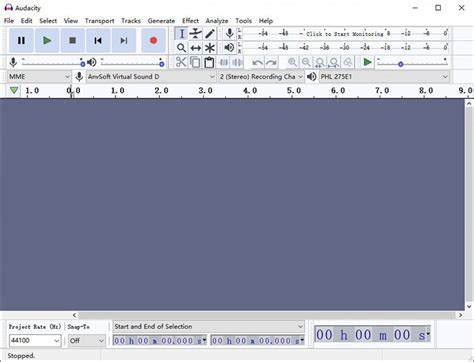Image resolution: width=474 pixels, height=362 pixels.
Task: Open the Start and End of Selection dropdown
Action: [209, 326]
